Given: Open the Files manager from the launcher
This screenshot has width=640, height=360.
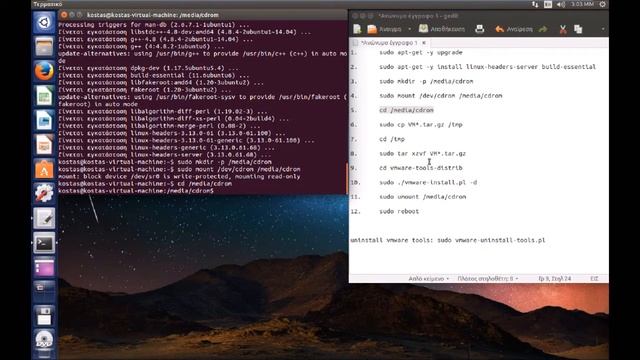Looking at the screenshot, I should 44,46.
